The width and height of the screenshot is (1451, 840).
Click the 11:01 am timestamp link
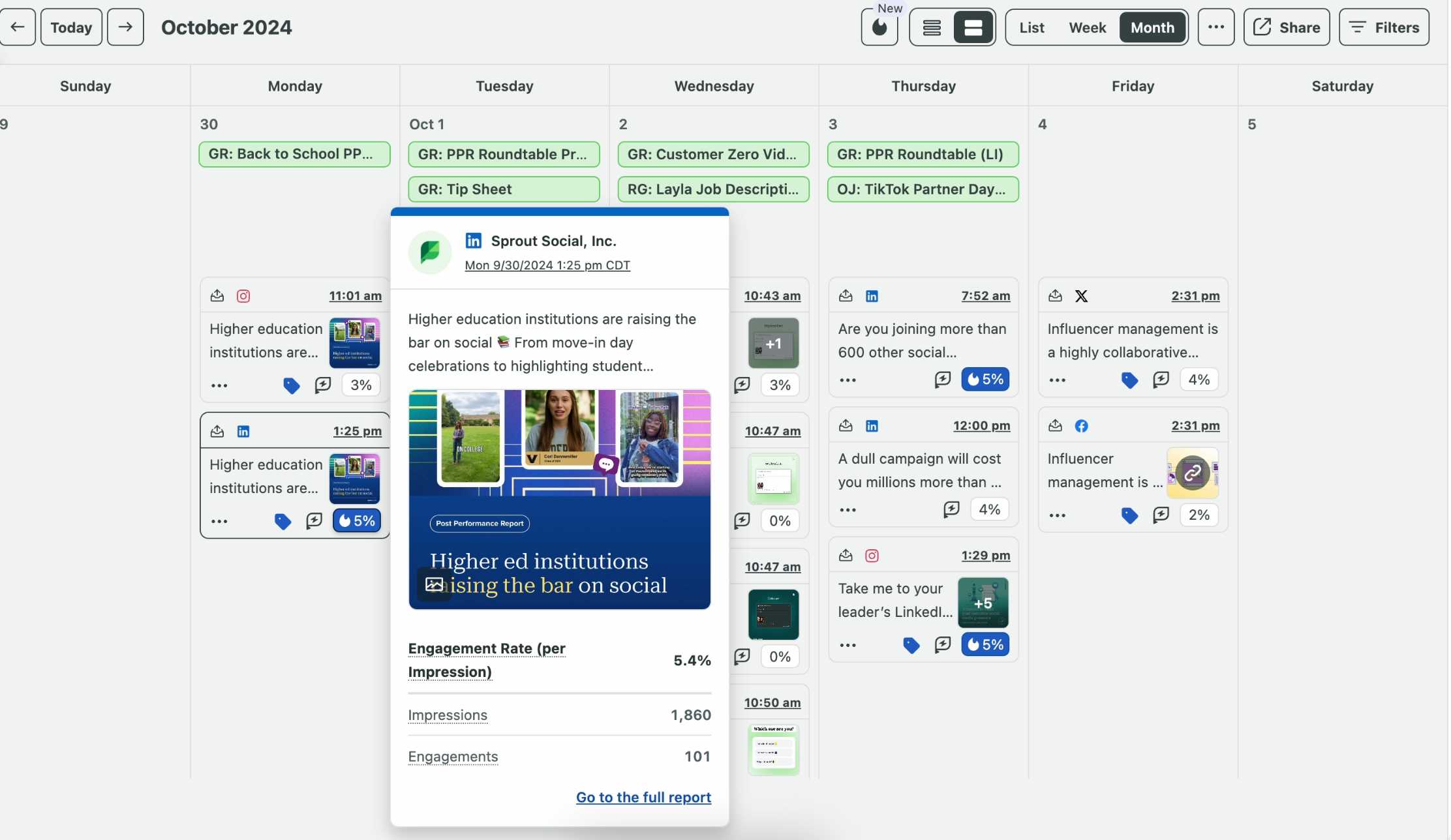pyautogui.click(x=355, y=296)
